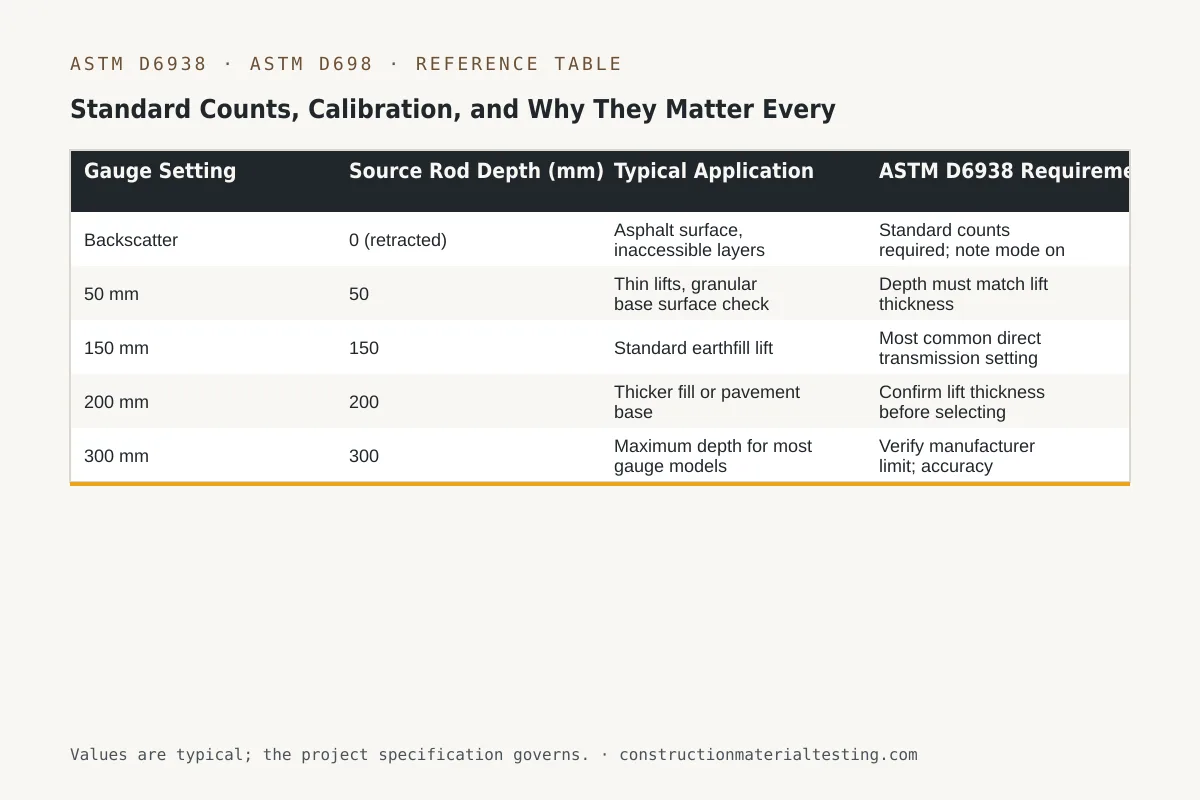Click 'Standard counts required; note mode on' cell
This screenshot has width=1200, height=800.
[972, 240]
